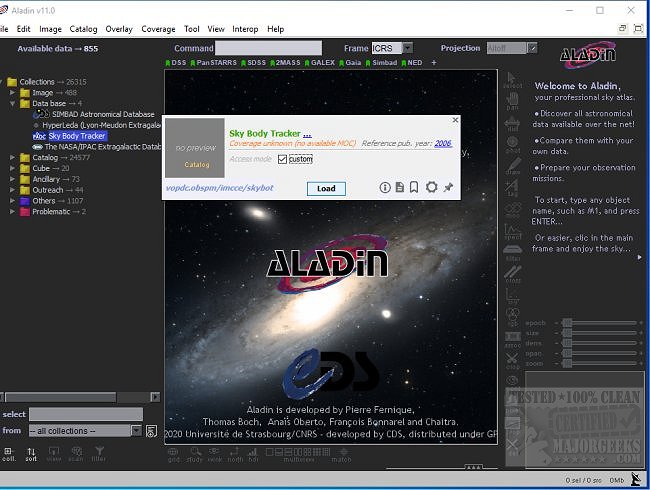Click the Load button
This screenshot has width=650, height=490.
326,189
